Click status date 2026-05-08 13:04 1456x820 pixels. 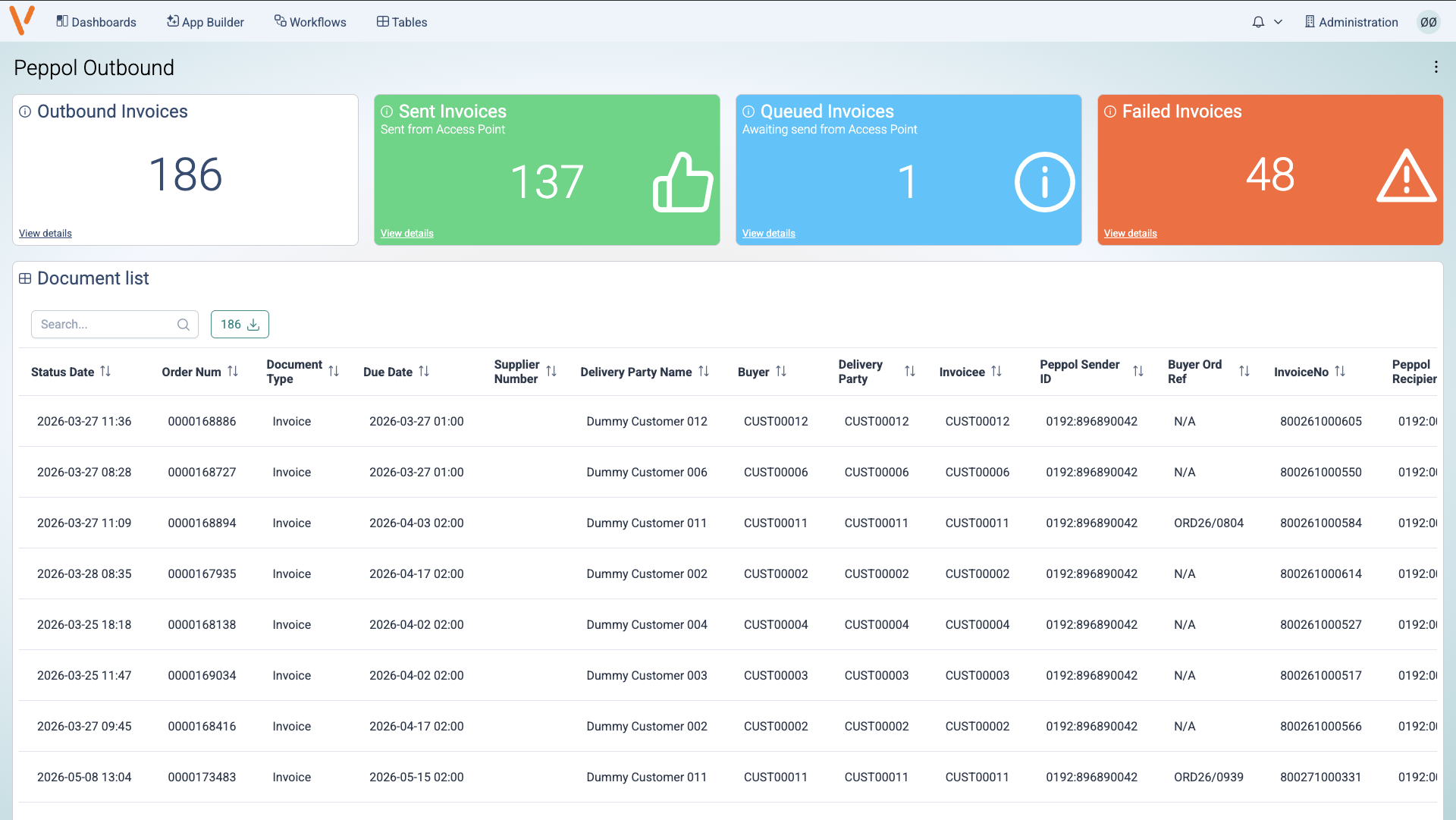(x=84, y=778)
